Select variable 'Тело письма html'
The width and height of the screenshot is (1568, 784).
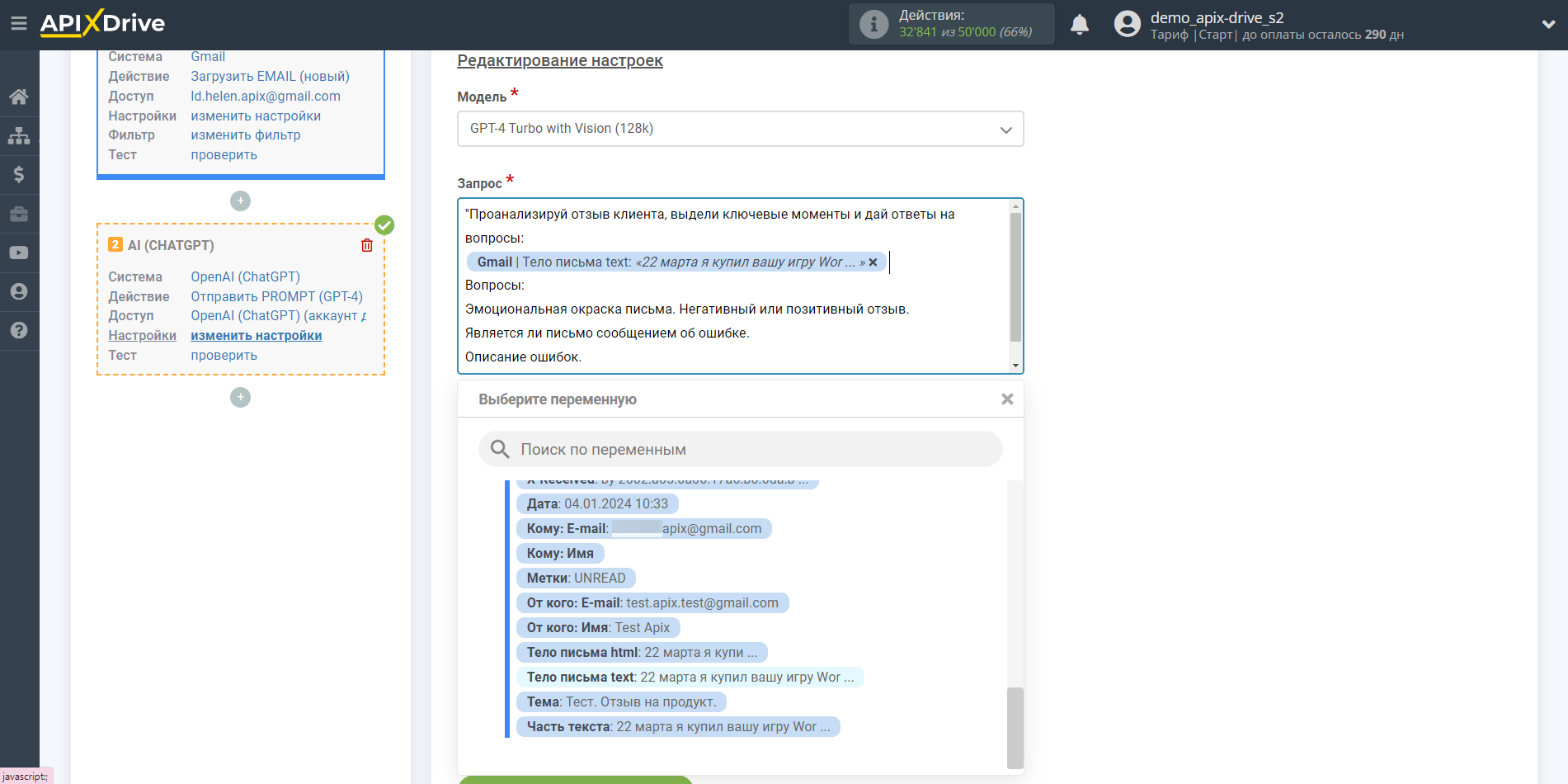click(643, 652)
